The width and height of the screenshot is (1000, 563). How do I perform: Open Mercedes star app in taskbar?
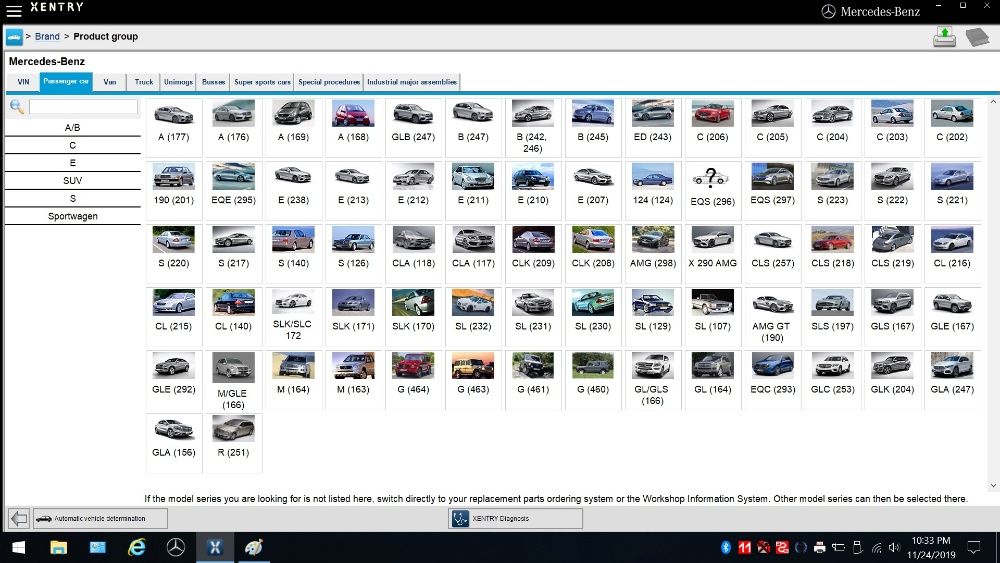176,547
